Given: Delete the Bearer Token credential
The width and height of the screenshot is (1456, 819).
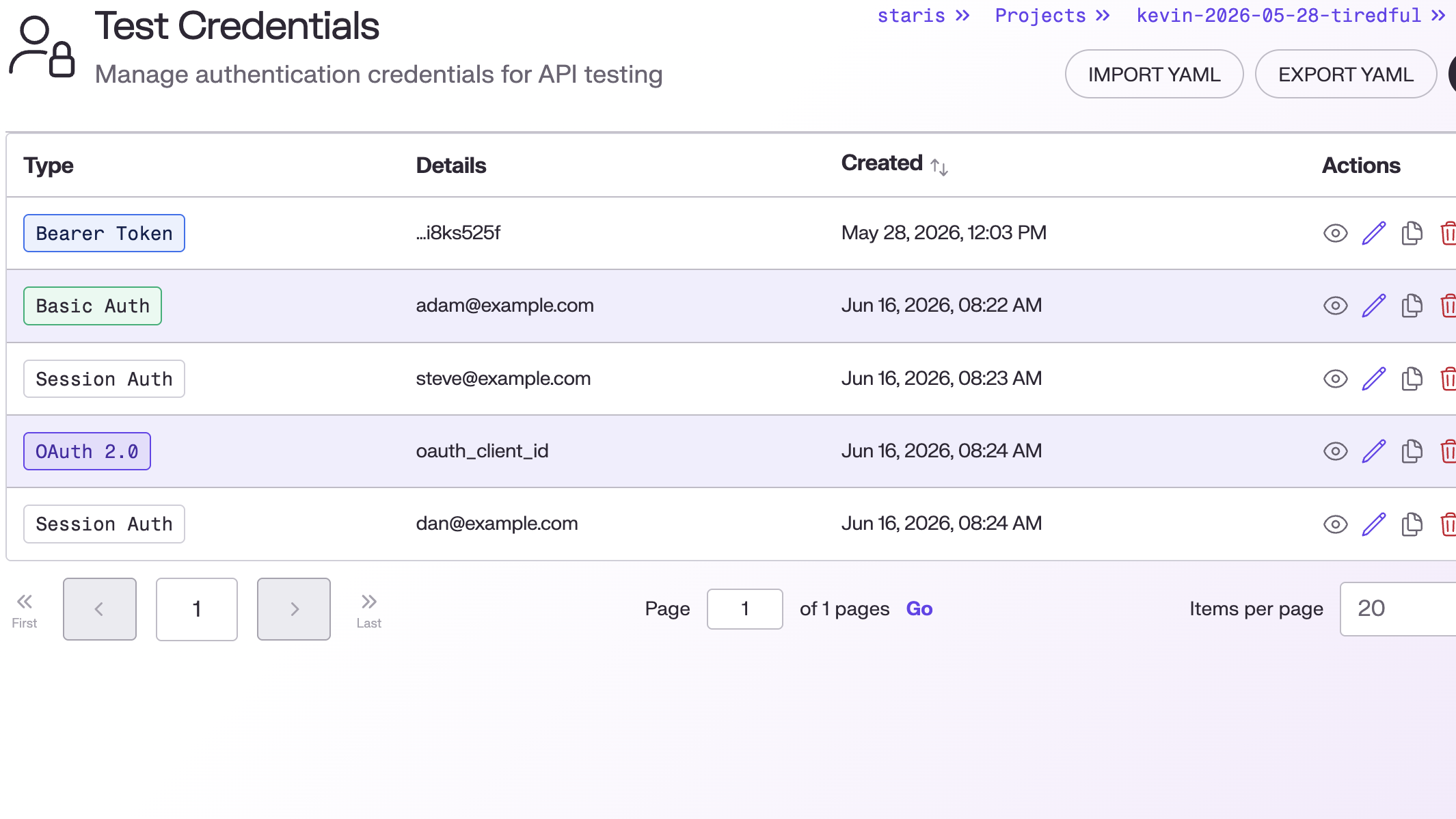Looking at the screenshot, I should [1448, 233].
